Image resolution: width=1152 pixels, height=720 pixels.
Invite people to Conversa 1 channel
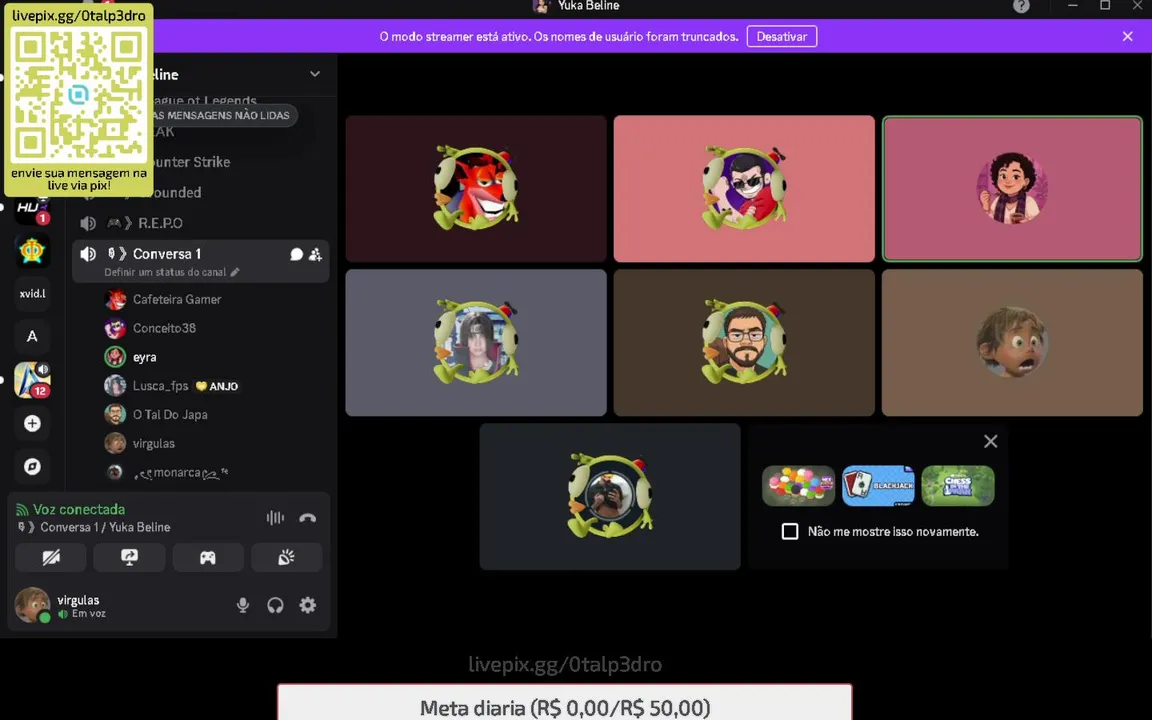tap(315, 254)
